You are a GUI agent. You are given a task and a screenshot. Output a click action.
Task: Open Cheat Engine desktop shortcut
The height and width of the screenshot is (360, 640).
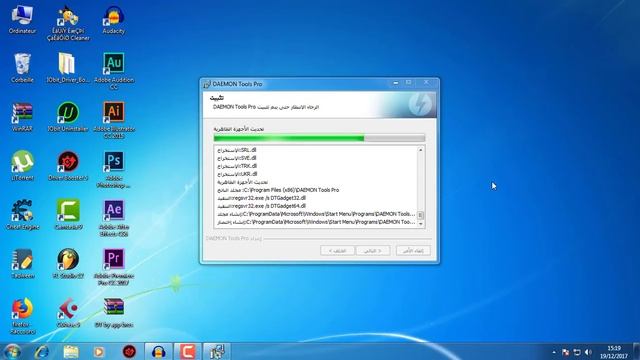pyautogui.click(x=22, y=215)
